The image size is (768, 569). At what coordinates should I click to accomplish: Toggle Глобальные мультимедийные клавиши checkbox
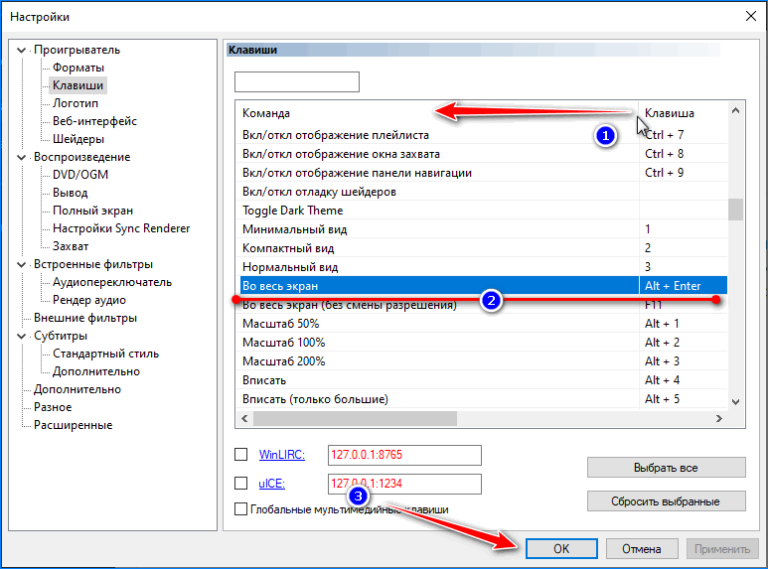tap(241, 509)
